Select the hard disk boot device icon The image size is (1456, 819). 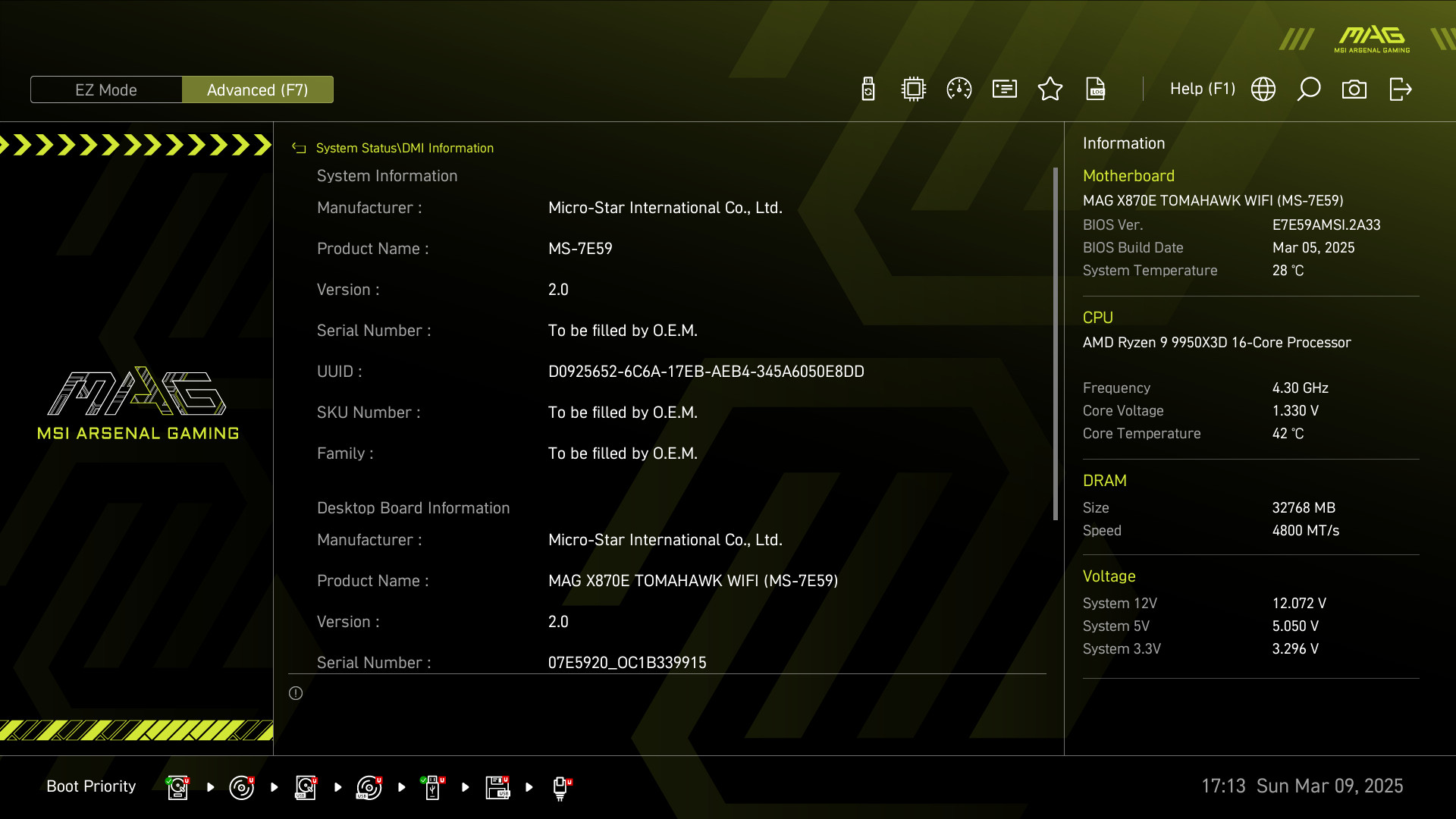178,787
